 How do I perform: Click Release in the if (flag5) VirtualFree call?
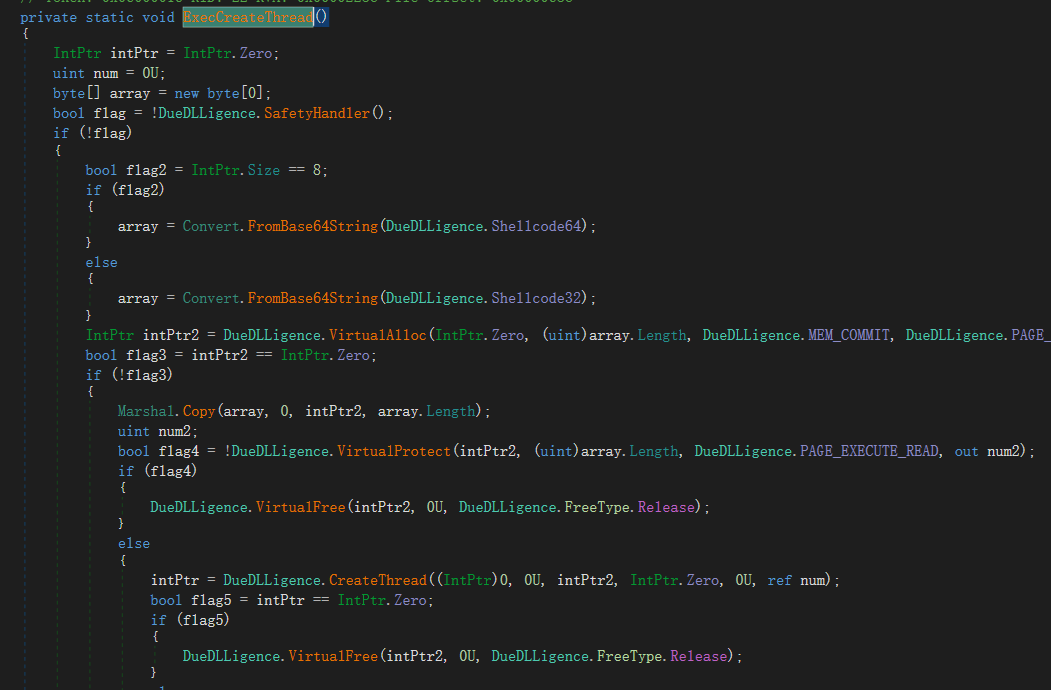(x=698, y=656)
